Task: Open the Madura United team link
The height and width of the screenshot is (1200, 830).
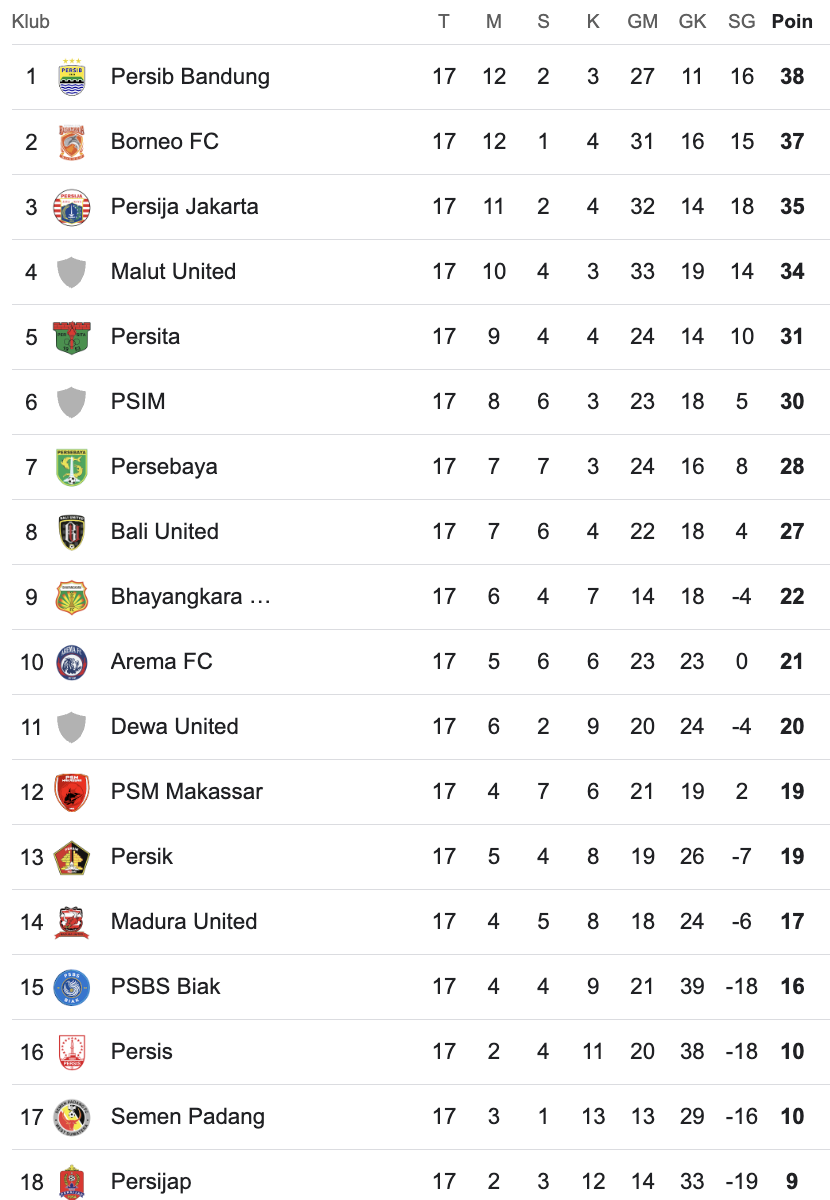Action: pyautogui.click(x=184, y=921)
